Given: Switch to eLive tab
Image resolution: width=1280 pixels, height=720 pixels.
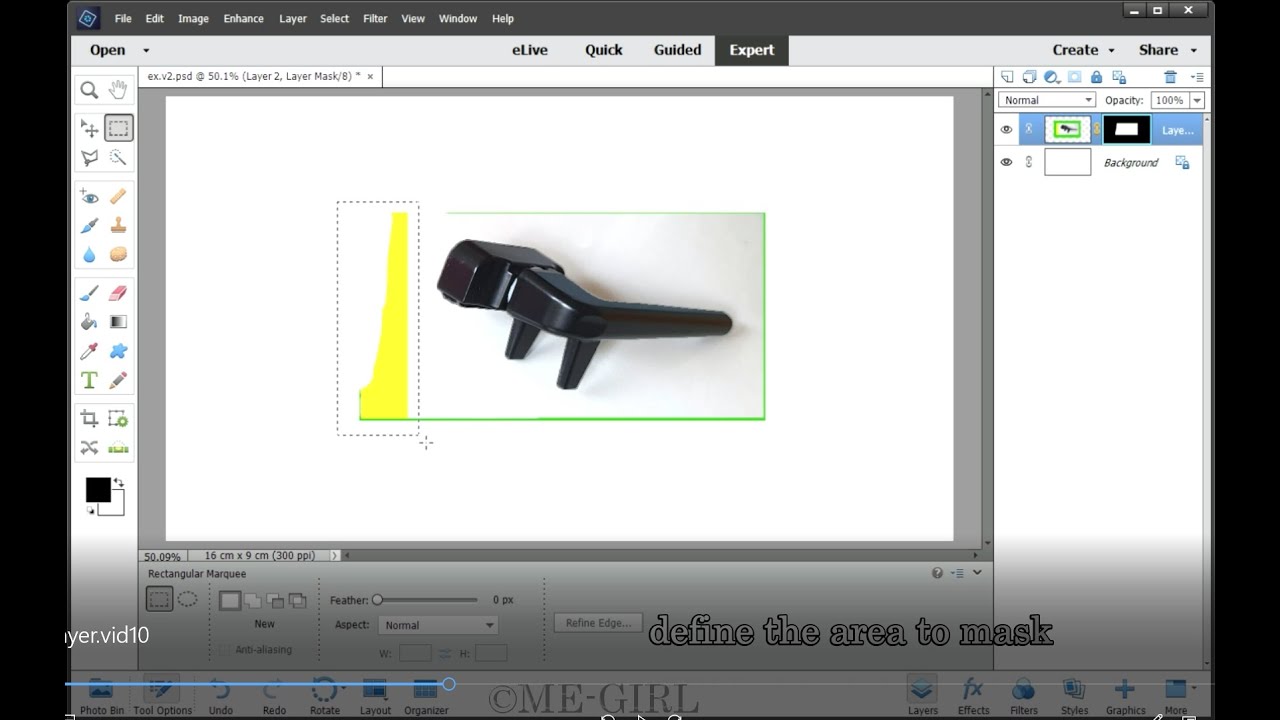Looking at the screenshot, I should pos(530,50).
